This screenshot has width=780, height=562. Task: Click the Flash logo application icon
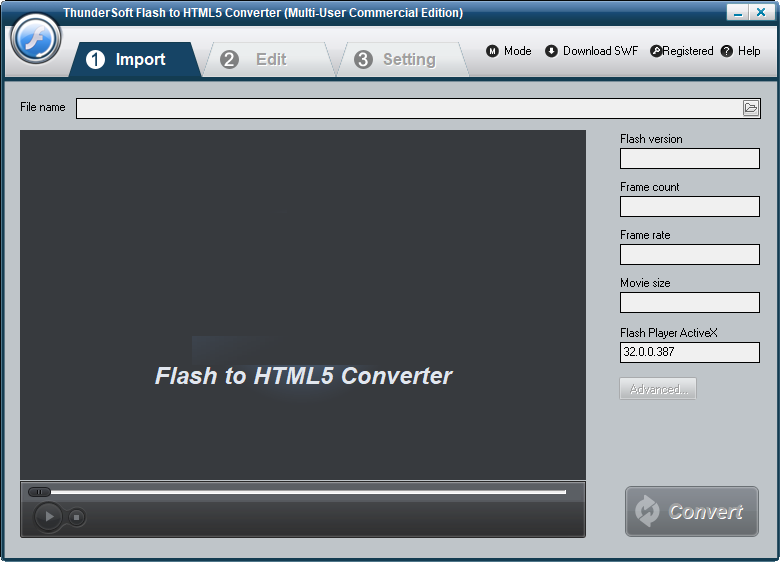pos(36,39)
